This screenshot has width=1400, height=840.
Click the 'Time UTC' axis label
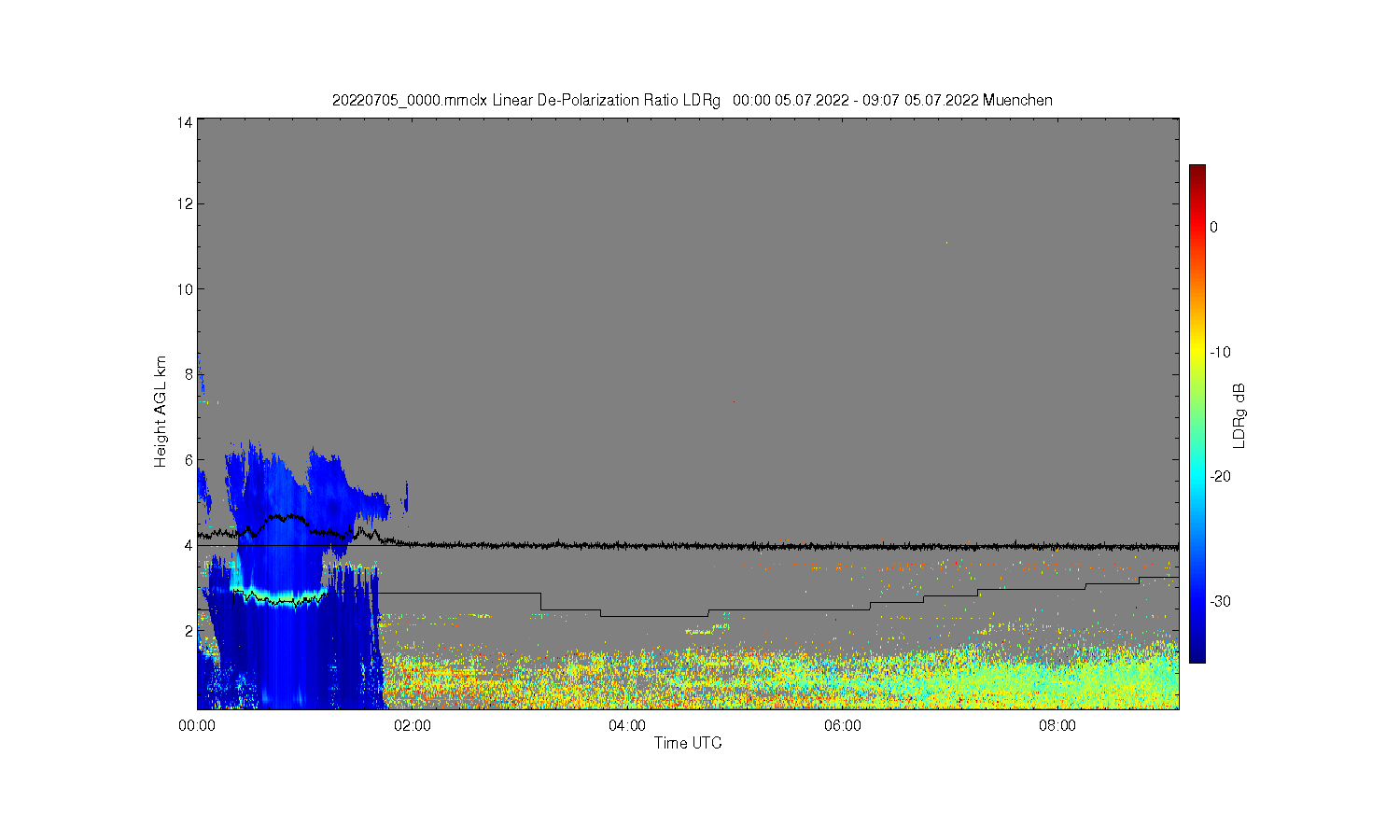(x=688, y=743)
